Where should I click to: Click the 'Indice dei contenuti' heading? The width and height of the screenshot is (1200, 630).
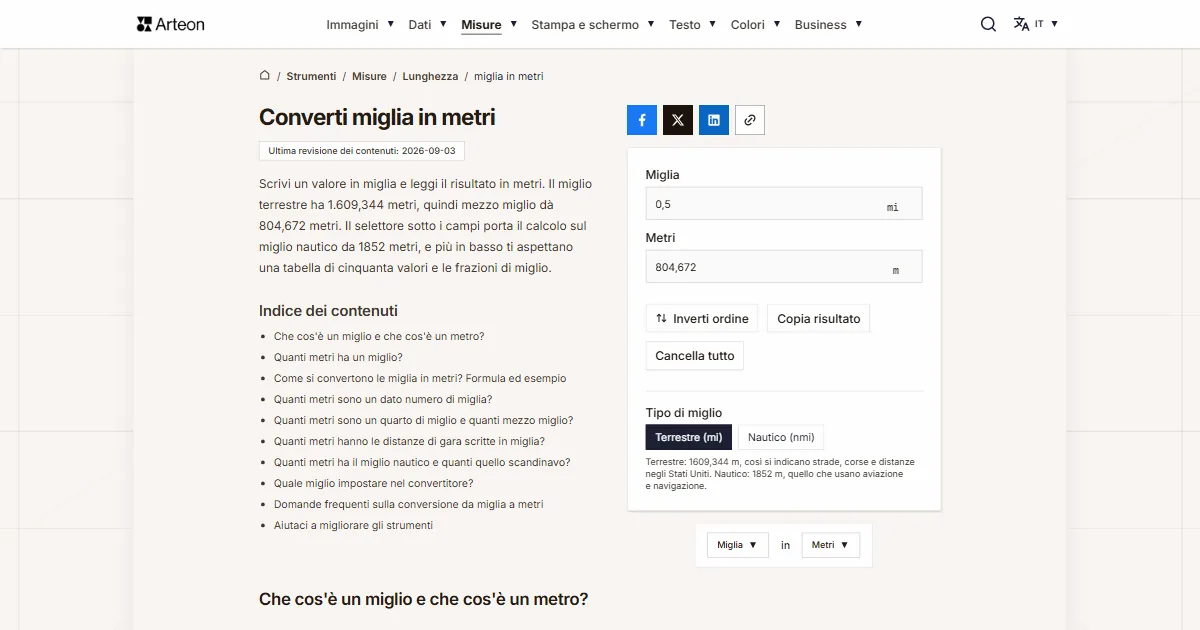pyautogui.click(x=328, y=310)
